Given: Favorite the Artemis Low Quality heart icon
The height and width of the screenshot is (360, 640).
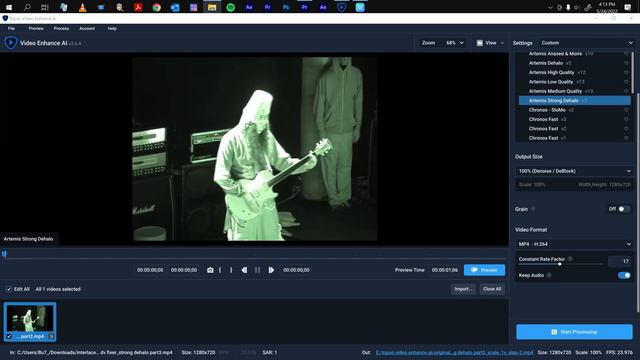Looking at the screenshot, I should 626,82.
